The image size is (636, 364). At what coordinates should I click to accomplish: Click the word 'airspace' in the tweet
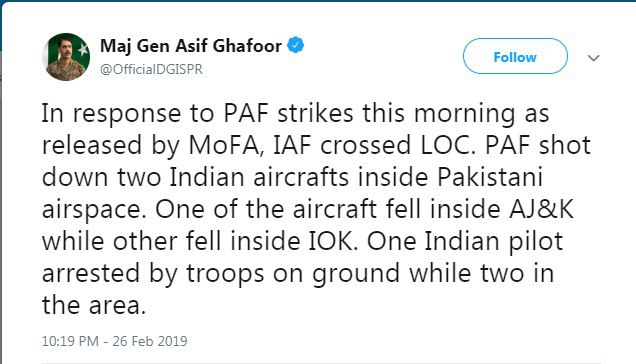click(x=94, y=210)
